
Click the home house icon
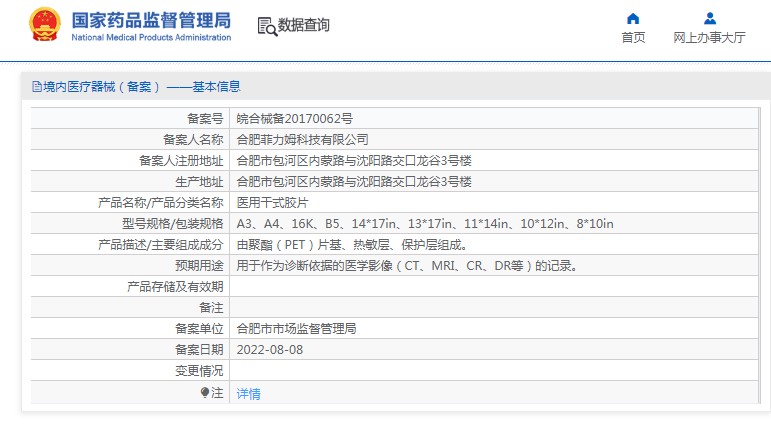pyautogui.click(x=633, y=19)
